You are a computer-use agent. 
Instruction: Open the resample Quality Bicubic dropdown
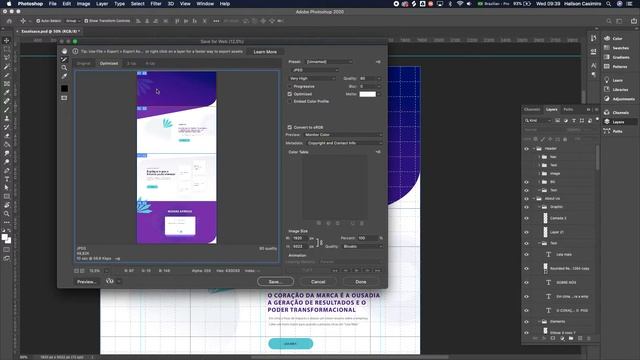(362, 247)
